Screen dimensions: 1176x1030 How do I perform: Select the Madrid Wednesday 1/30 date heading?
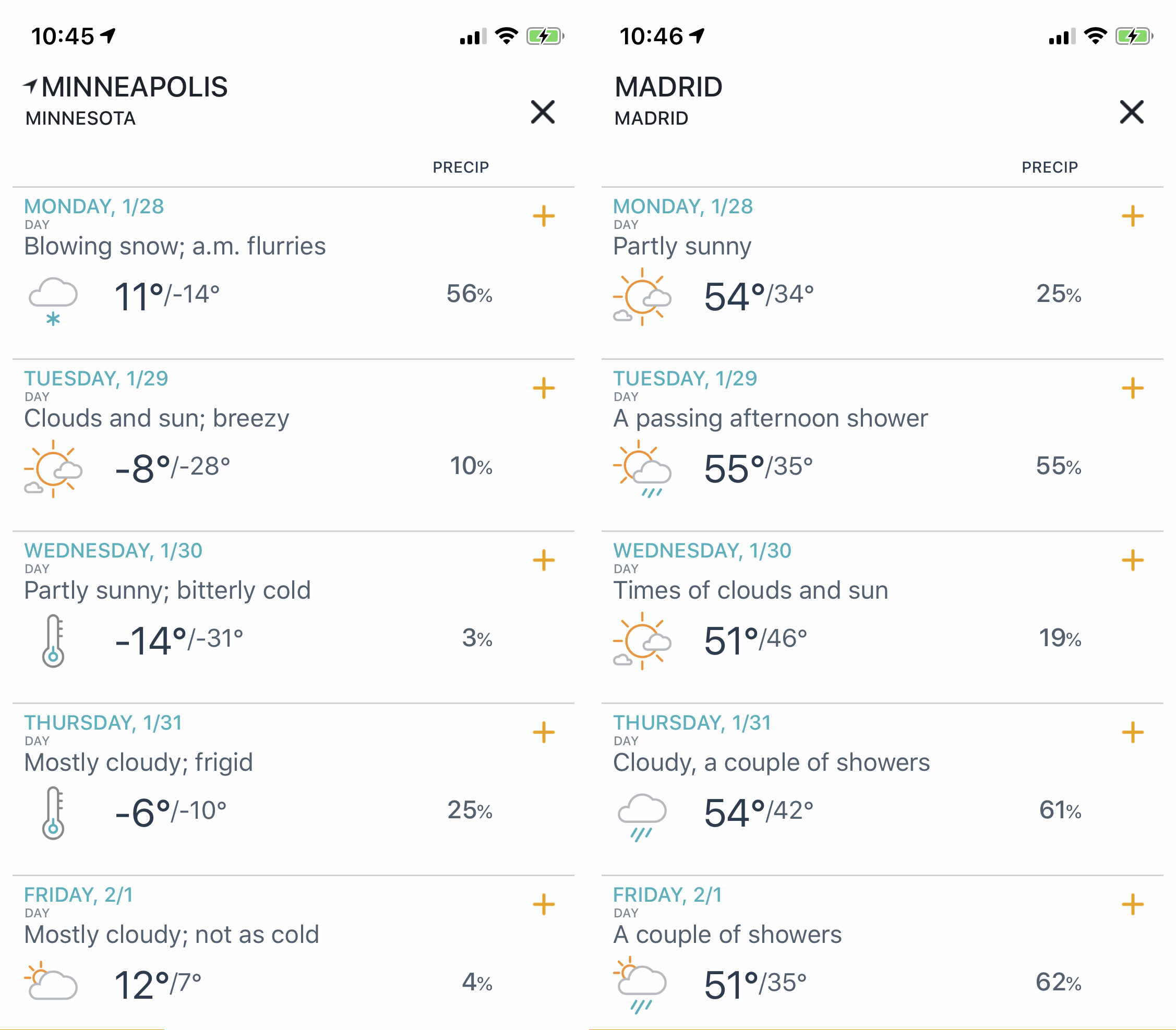tap(702, 551)
